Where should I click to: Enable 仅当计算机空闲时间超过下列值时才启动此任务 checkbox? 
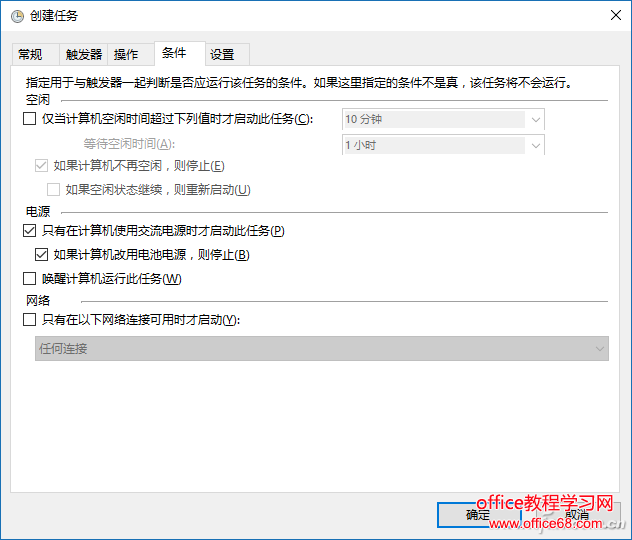click(29, 118)
